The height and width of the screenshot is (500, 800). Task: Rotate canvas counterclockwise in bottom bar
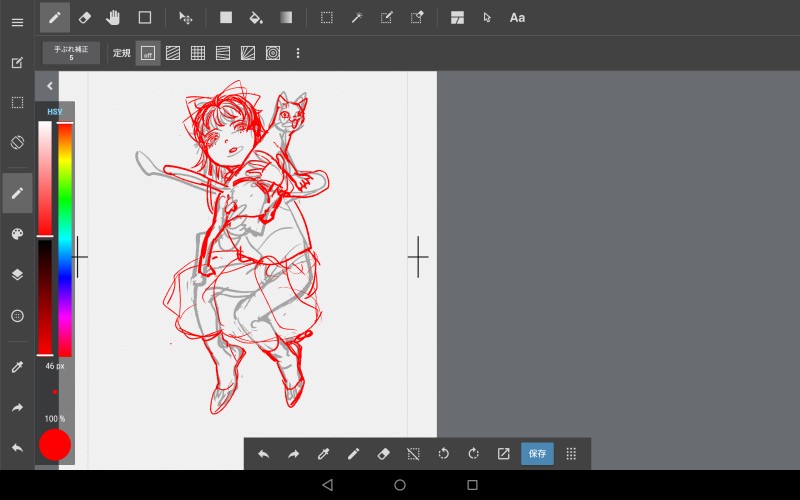click(x=443, y=454)
